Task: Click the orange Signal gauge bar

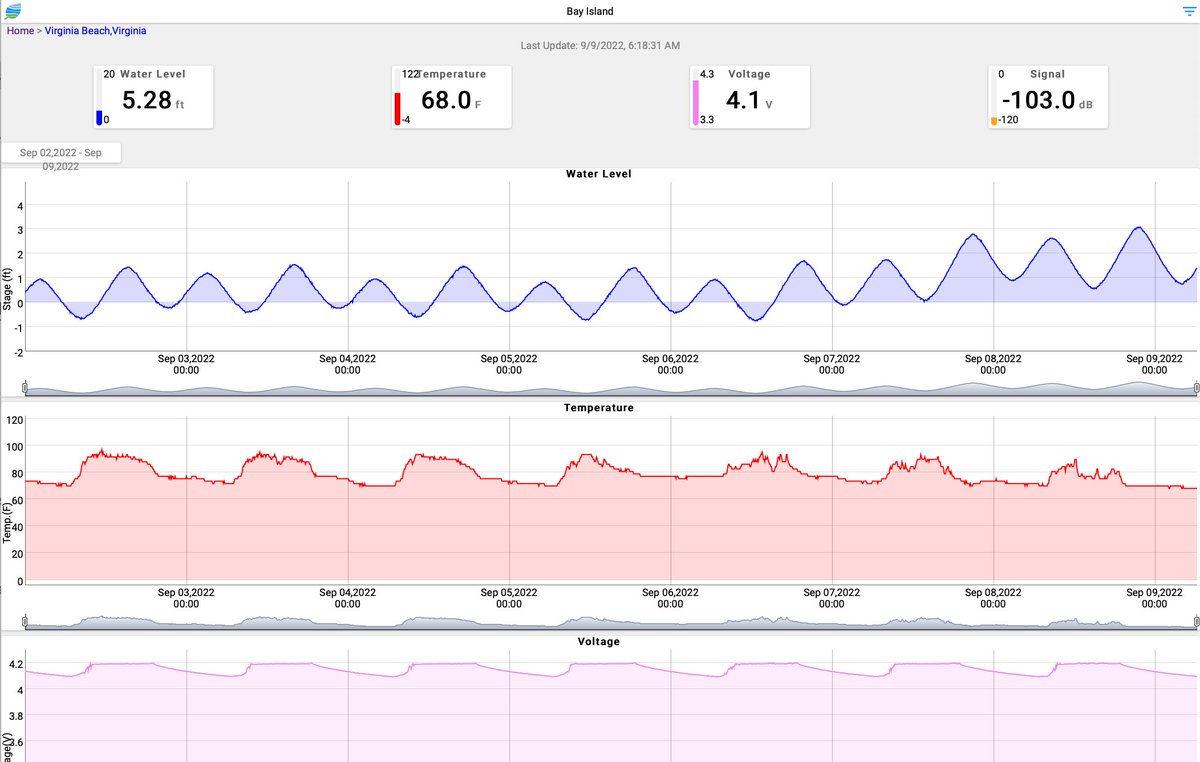Action: 992,118
